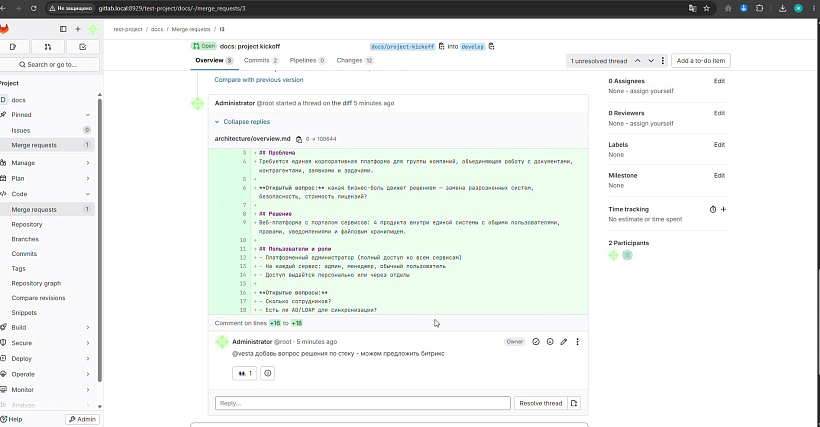Screen dimensions: 820x427
Task: Expand the Monitor sidebar section
Action: click(88, 390)
